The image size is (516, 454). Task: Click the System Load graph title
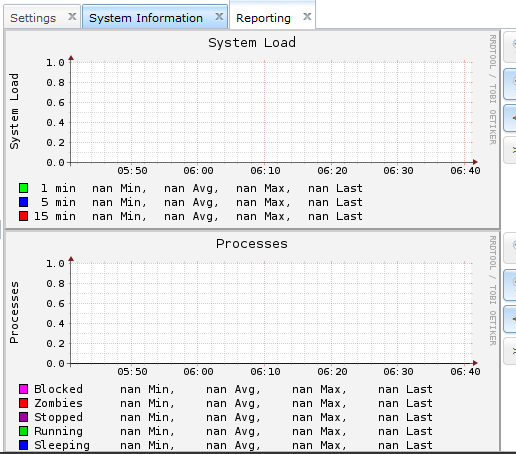[x=252, y=43]
